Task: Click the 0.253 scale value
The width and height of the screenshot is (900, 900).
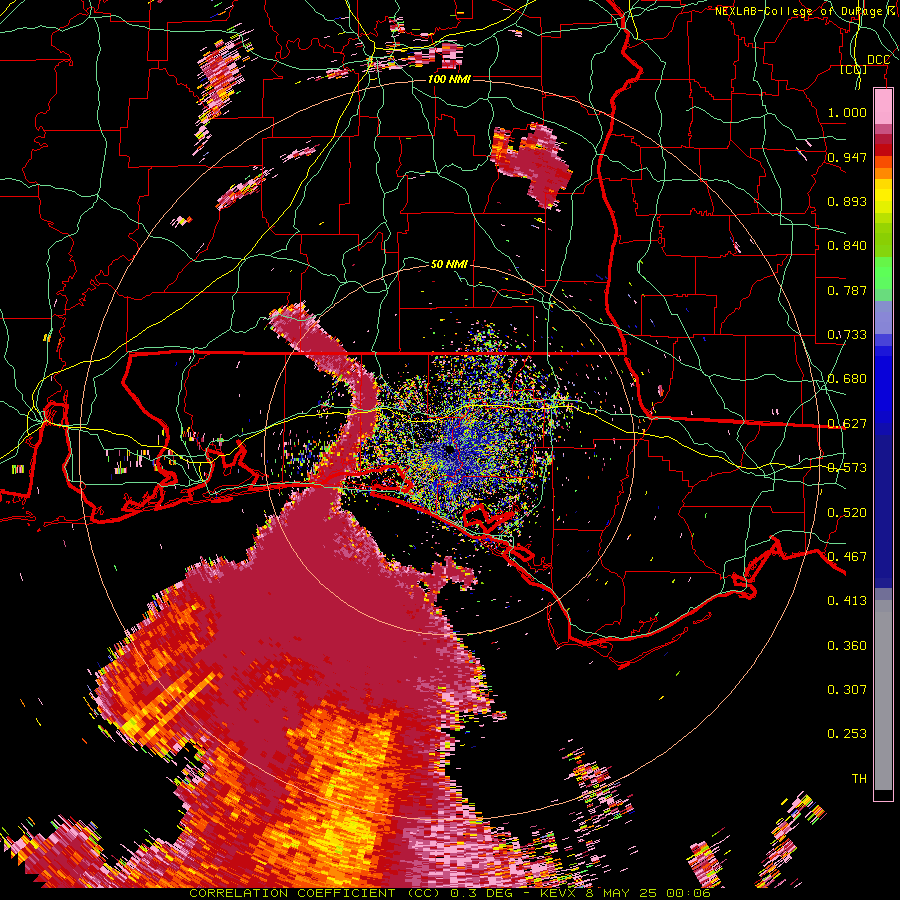Action: point(847,734)
